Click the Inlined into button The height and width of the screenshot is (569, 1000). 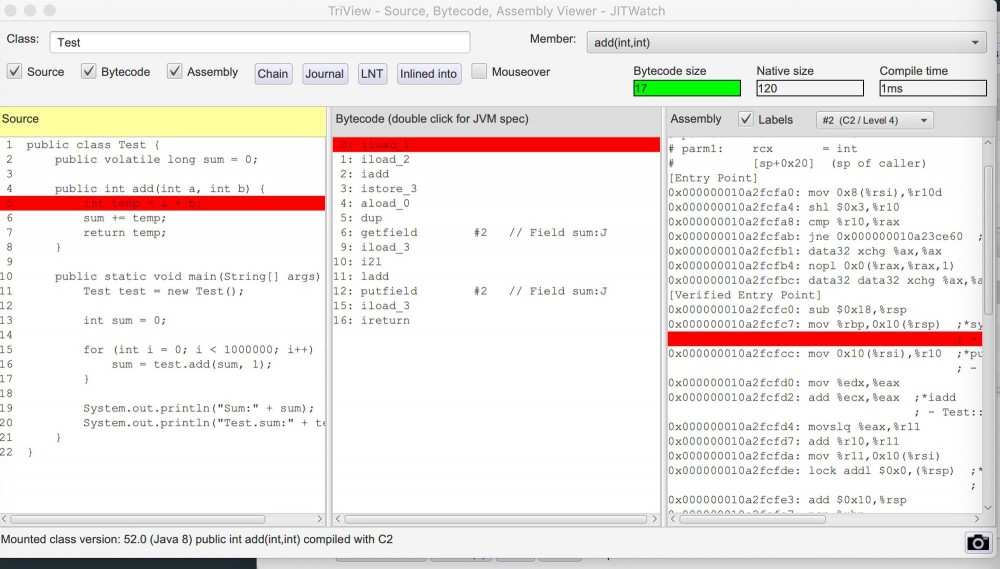tap(428, 73)
